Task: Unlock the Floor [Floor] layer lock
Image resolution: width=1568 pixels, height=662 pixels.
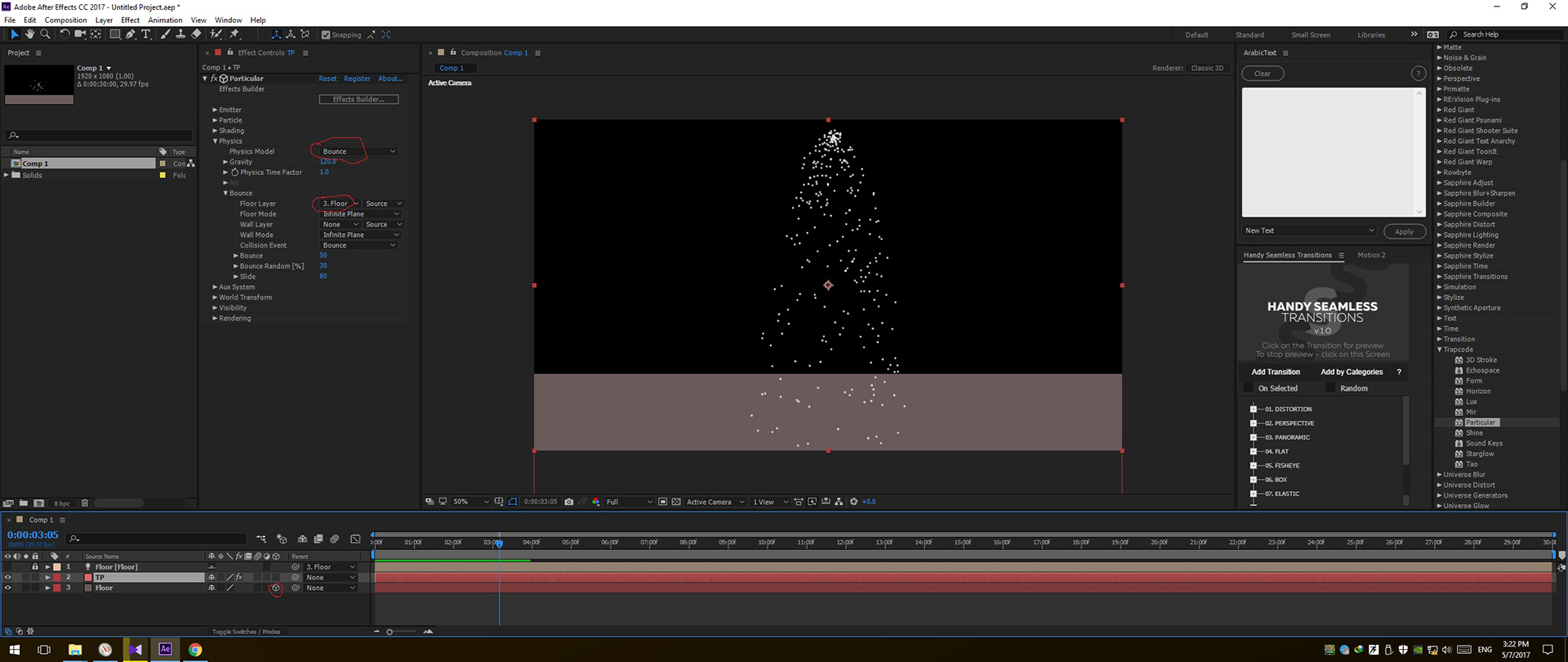Action: (35, 566)
